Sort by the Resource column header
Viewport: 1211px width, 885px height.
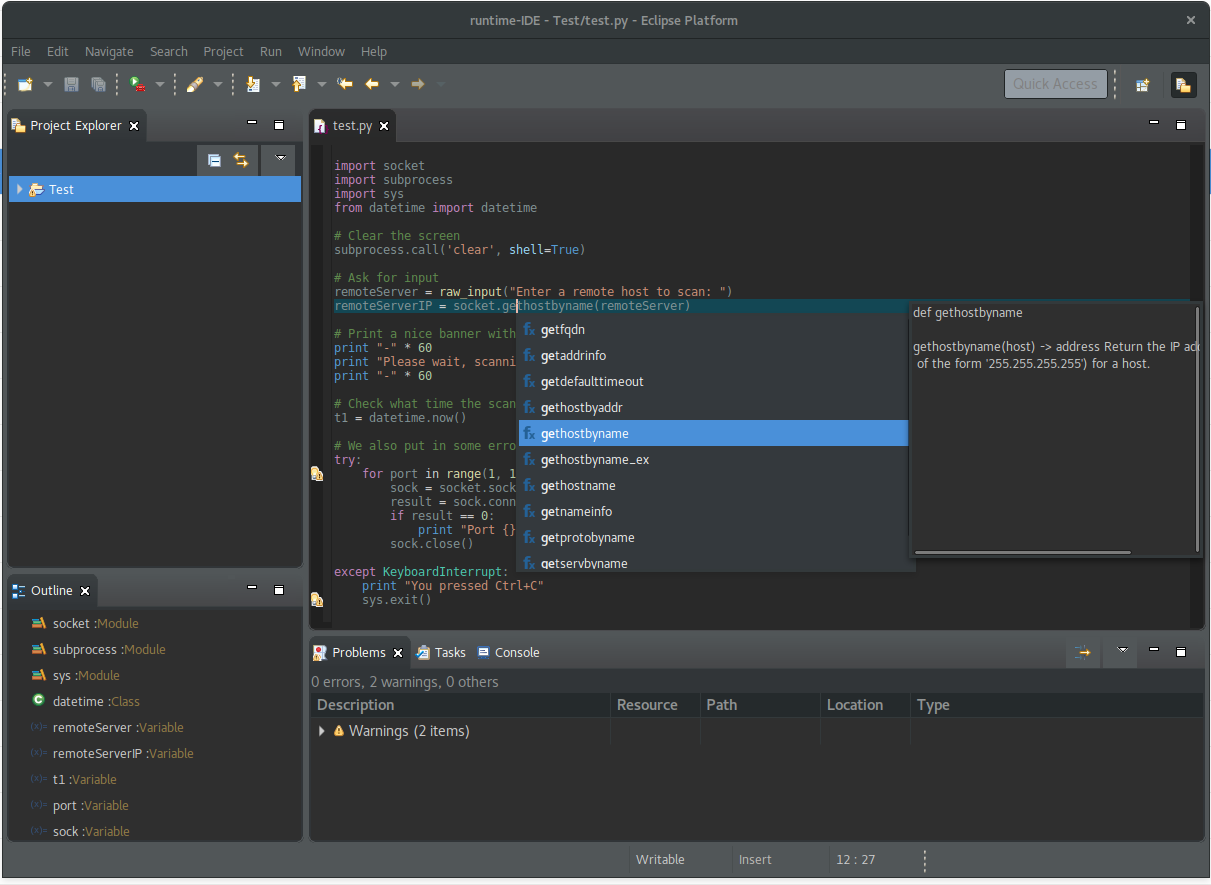655,705
